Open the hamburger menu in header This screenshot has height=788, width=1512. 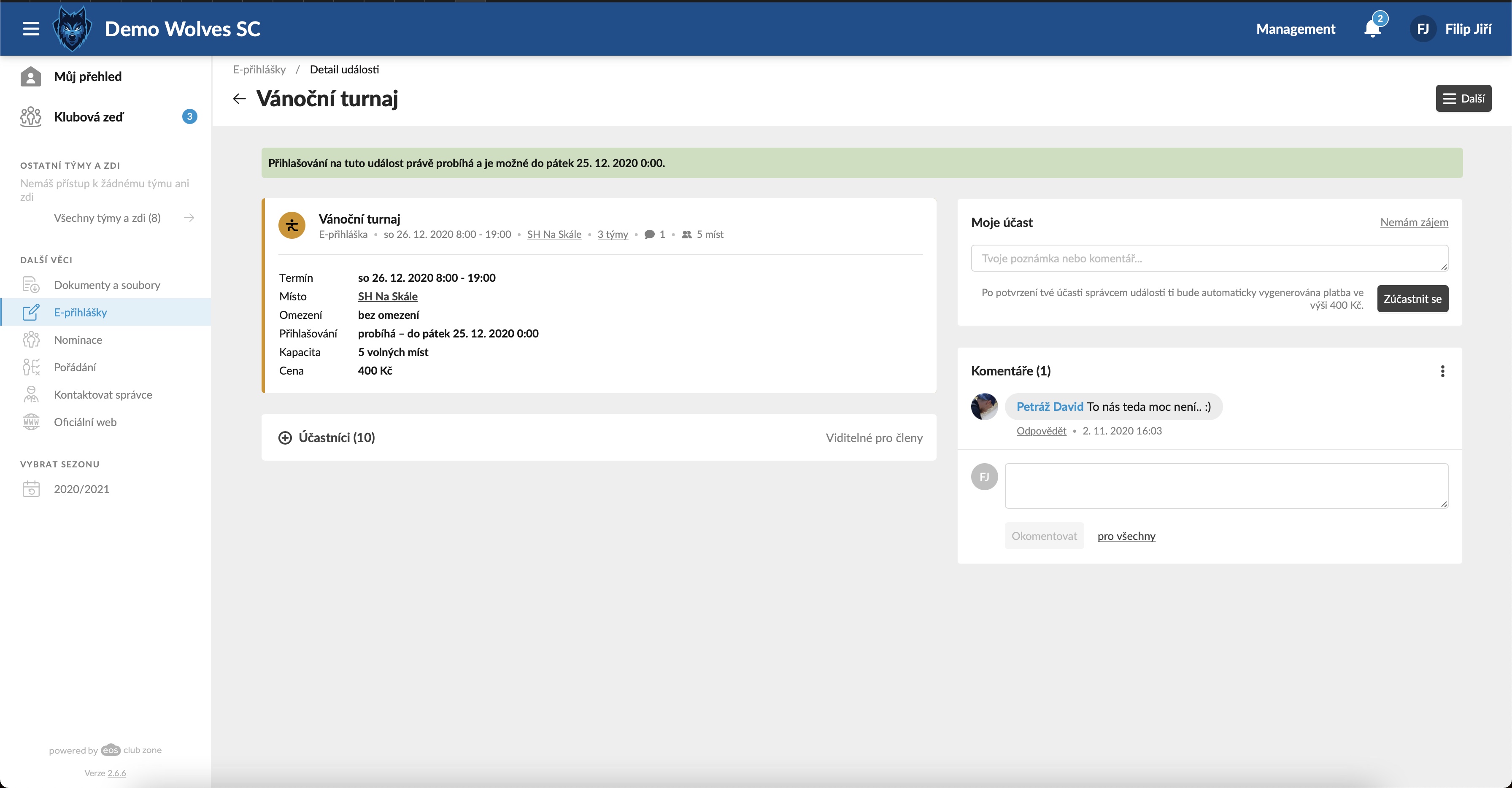pos(31,29)
